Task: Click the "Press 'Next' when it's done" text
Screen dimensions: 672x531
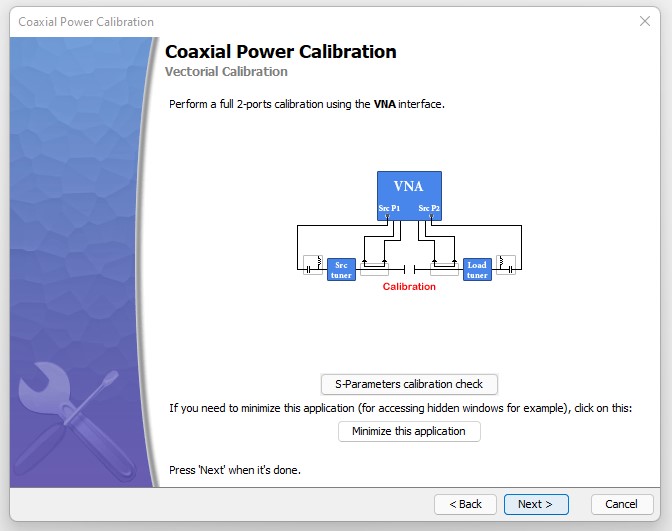Action: click(x=235, y=470)
